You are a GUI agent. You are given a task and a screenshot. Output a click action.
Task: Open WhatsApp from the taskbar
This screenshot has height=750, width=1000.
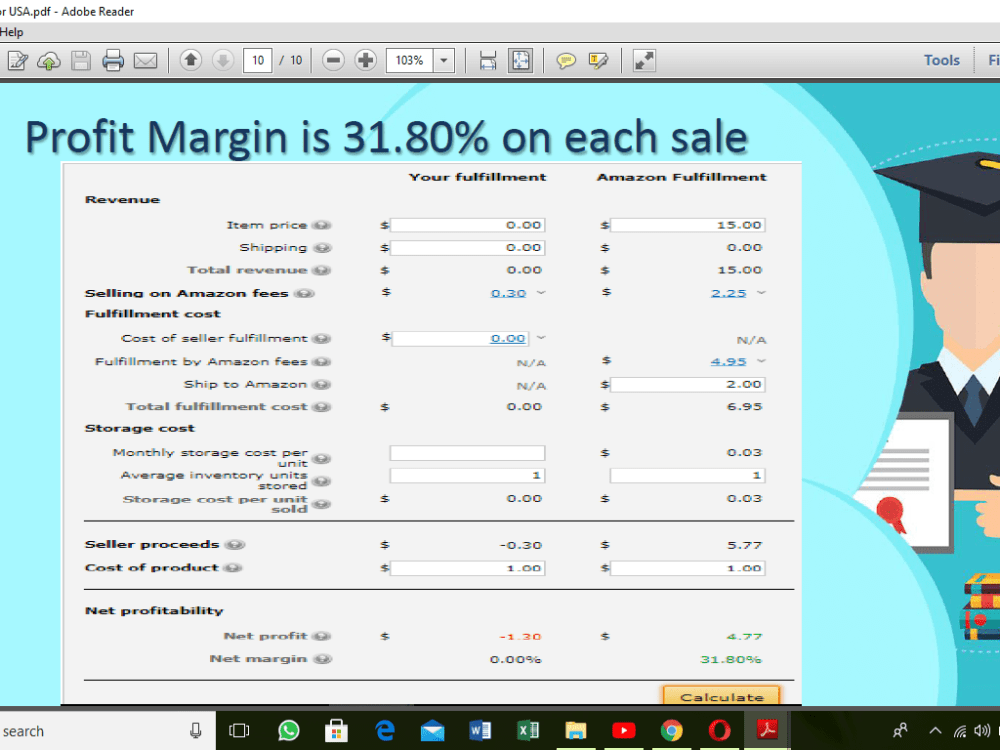[288, 731]
